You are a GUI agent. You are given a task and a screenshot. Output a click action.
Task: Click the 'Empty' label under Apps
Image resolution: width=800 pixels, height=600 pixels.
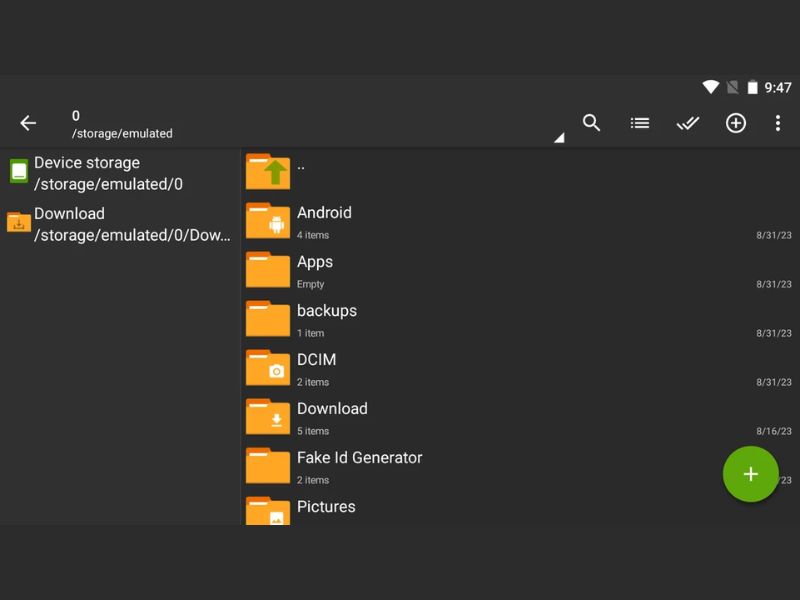[x=310, y=284]
